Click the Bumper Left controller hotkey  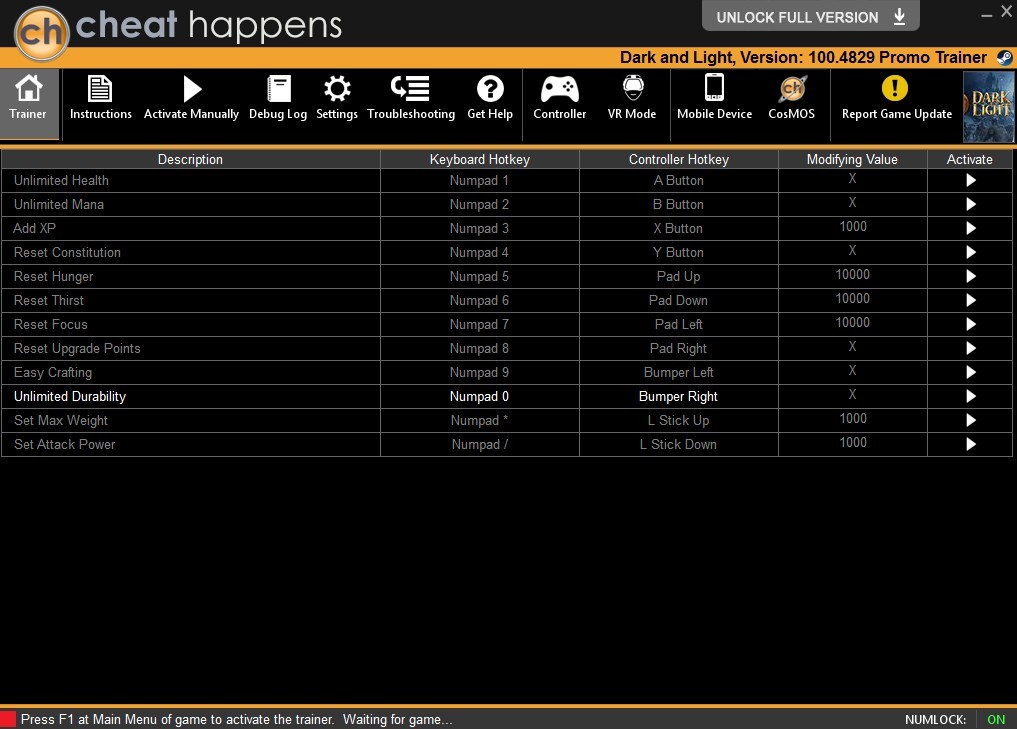[x=678, y=372]
